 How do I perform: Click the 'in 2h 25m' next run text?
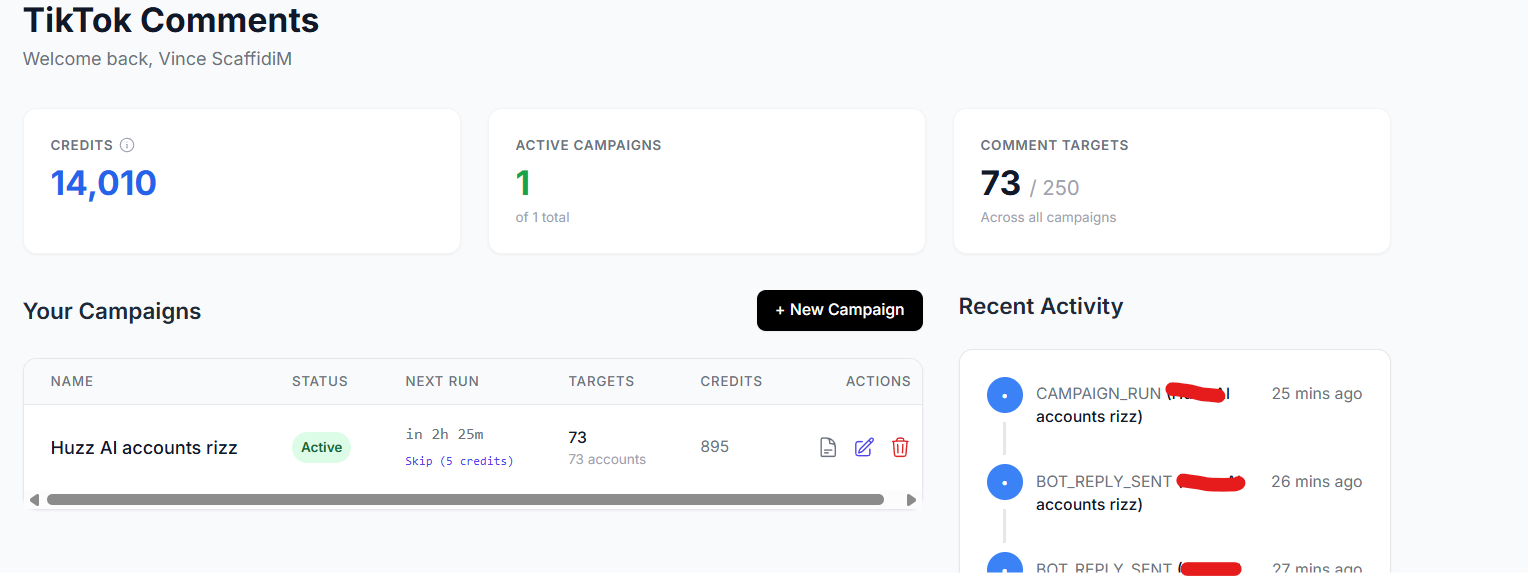coord(444,434)
